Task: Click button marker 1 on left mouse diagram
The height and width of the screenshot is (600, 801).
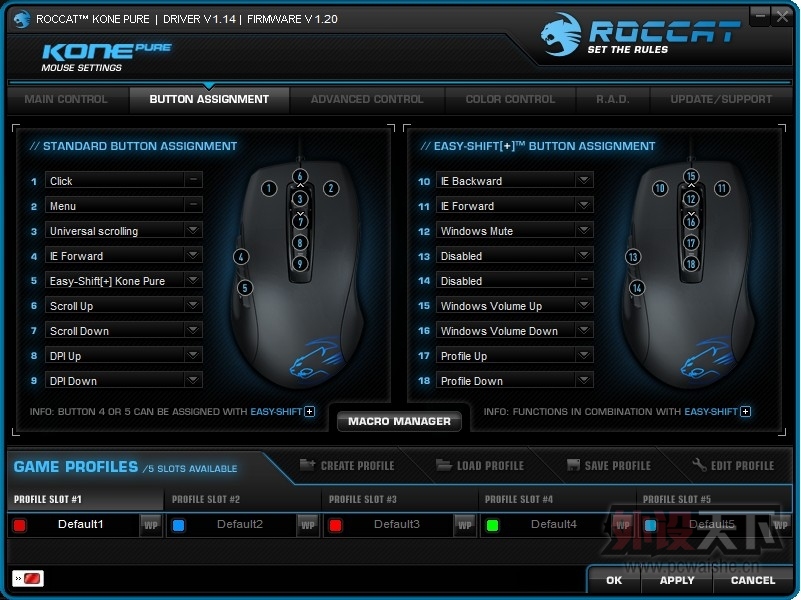Action: click(269, 188)
